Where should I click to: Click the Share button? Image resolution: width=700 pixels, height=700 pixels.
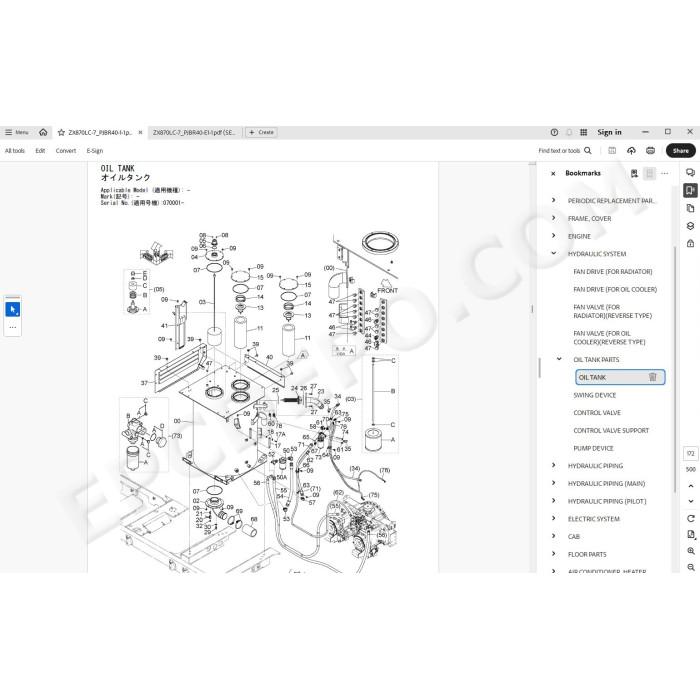tap(680, 151)
